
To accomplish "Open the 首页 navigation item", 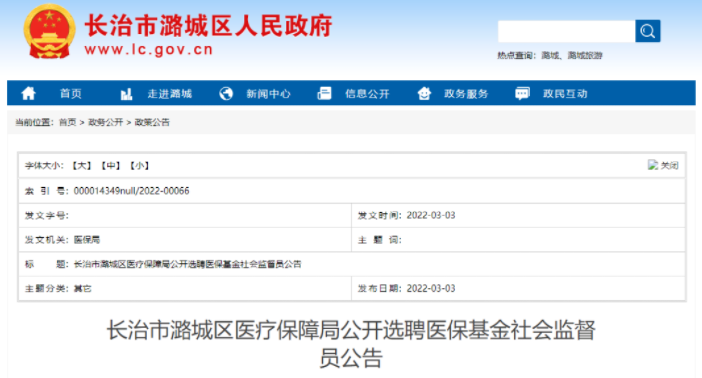I will click(x=71, y=94).
